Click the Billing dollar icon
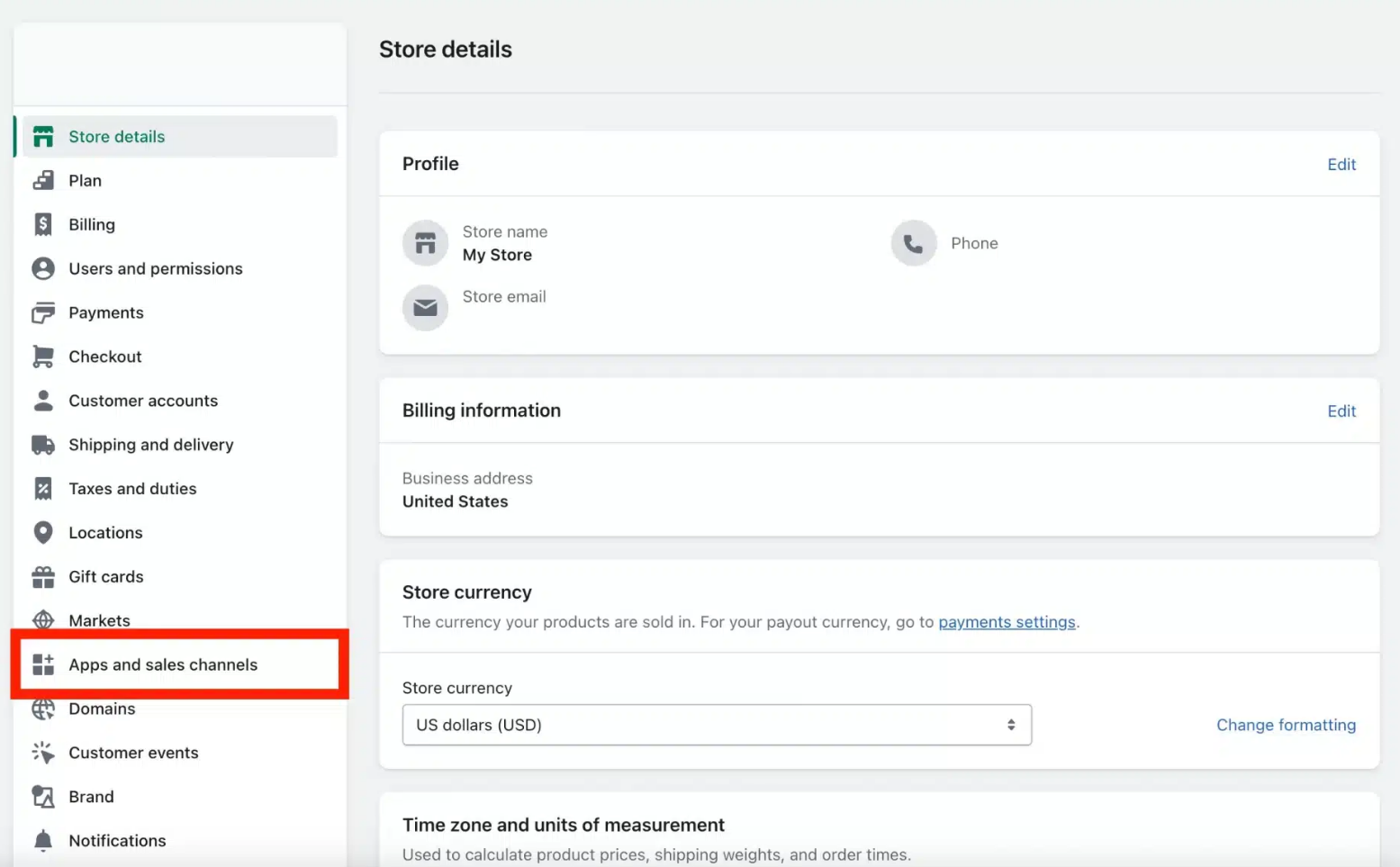1400x867 pixels. point(43,224)
